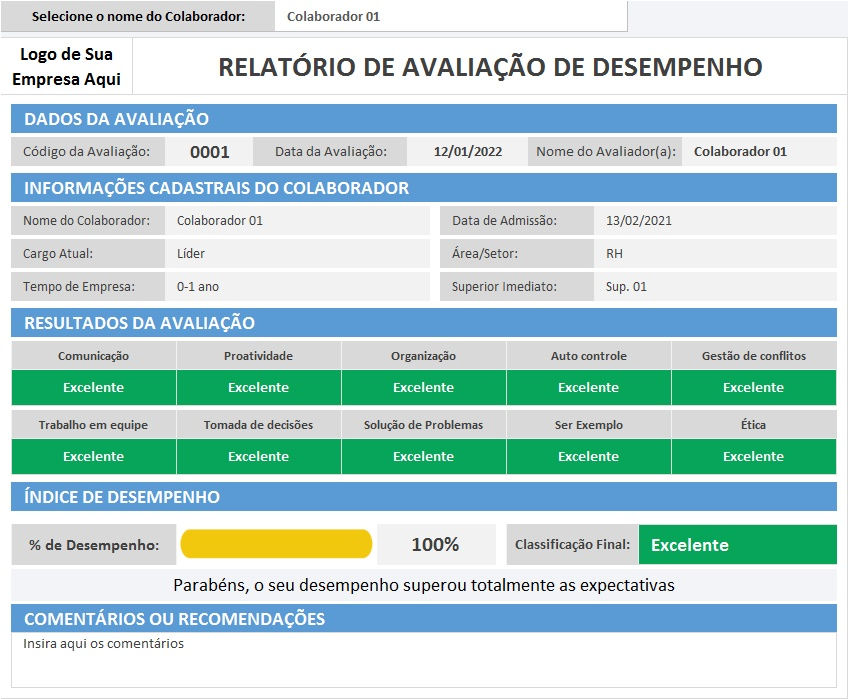The height and width of the screenshot is (699, 848).
Task: Select the RESULTADOS DA AVALIAÇÃO header bar
Action: (424, 322)
